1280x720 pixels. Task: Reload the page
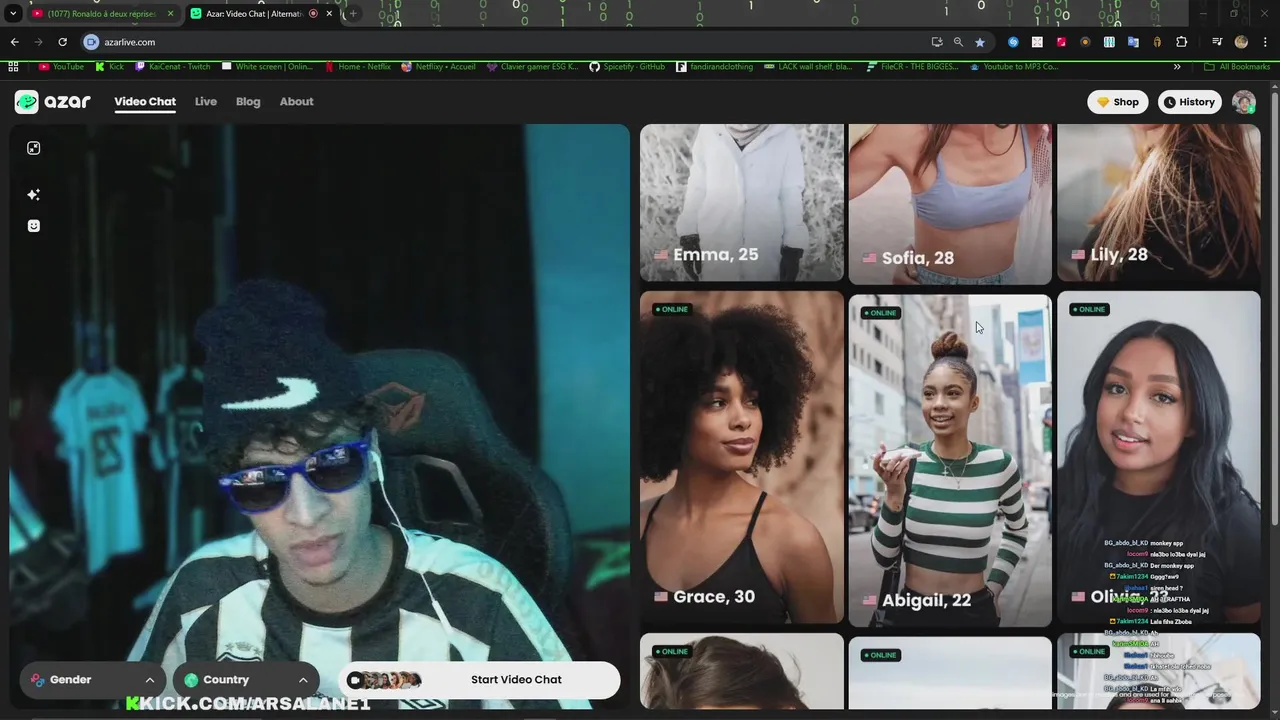62,42
